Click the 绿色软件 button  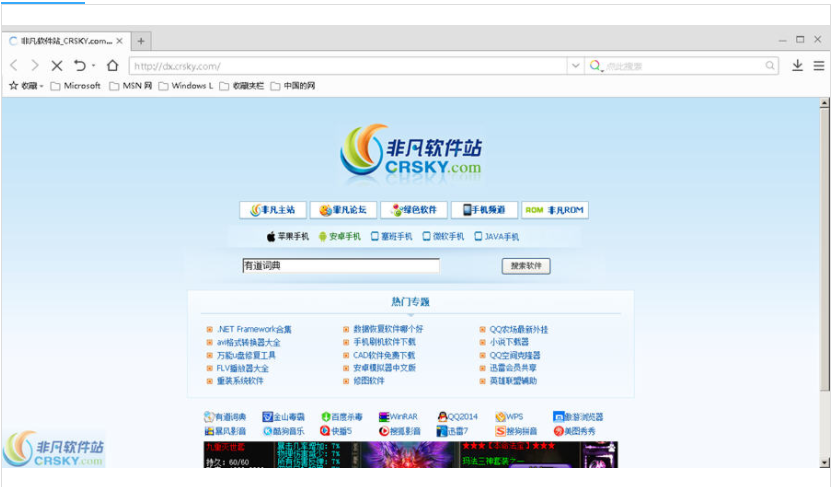point(414,210)
